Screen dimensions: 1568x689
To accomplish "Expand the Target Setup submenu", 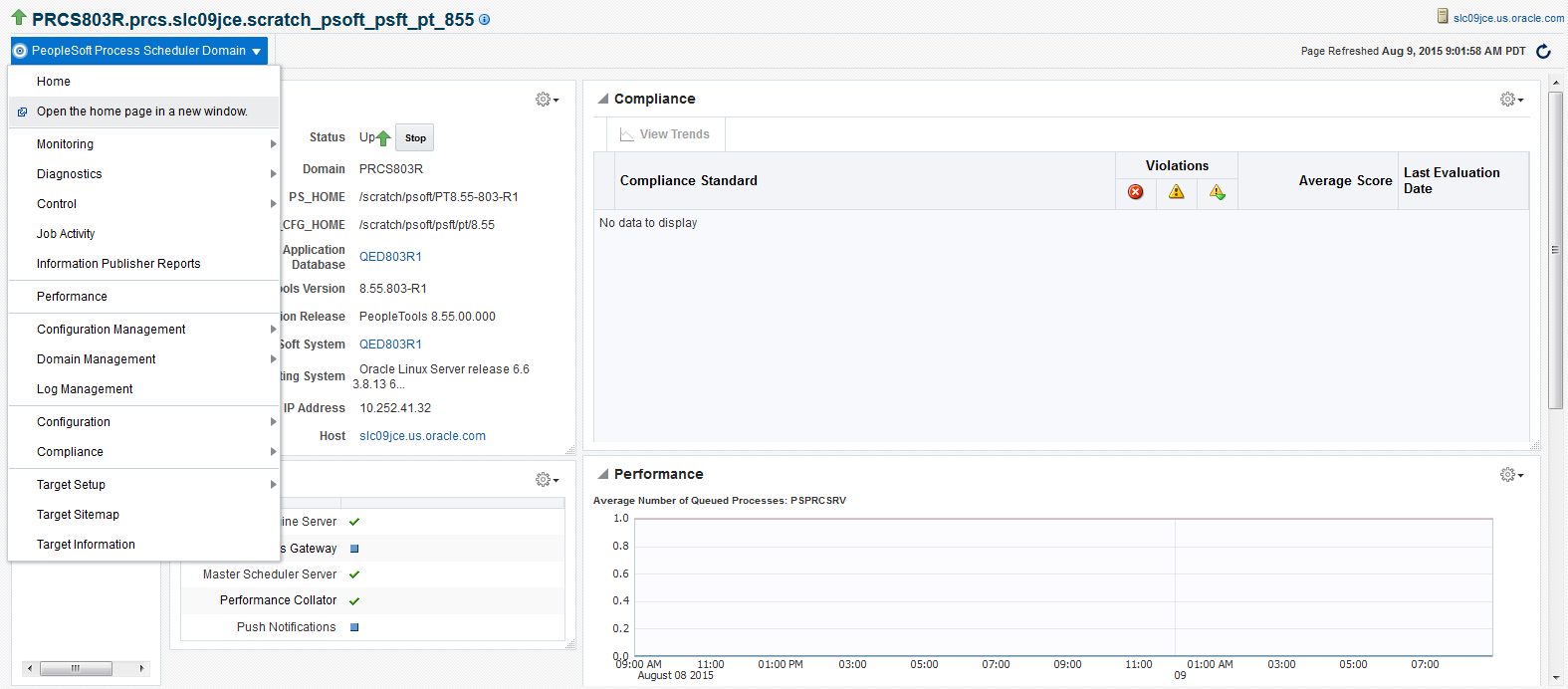I will [273, 485].
